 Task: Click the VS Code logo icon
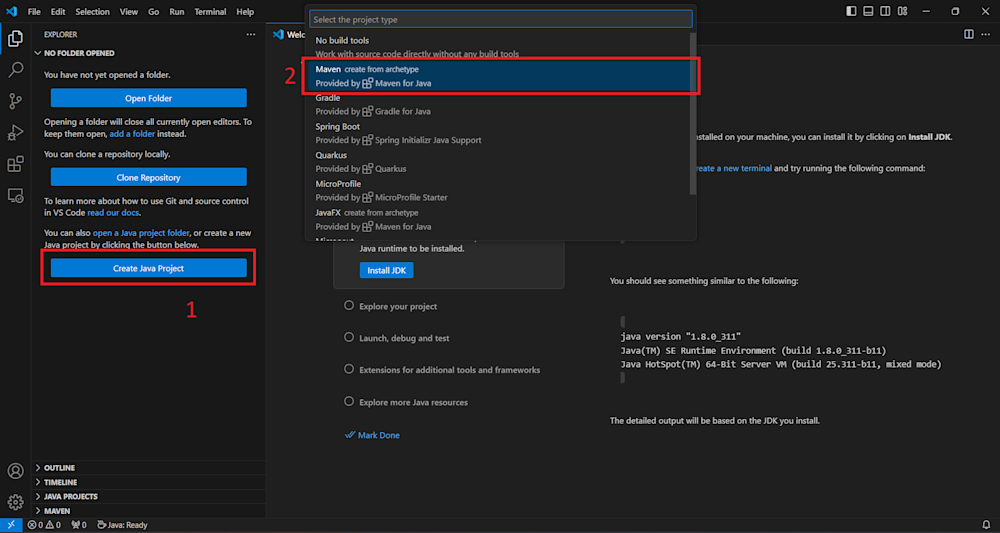(11, 11)
